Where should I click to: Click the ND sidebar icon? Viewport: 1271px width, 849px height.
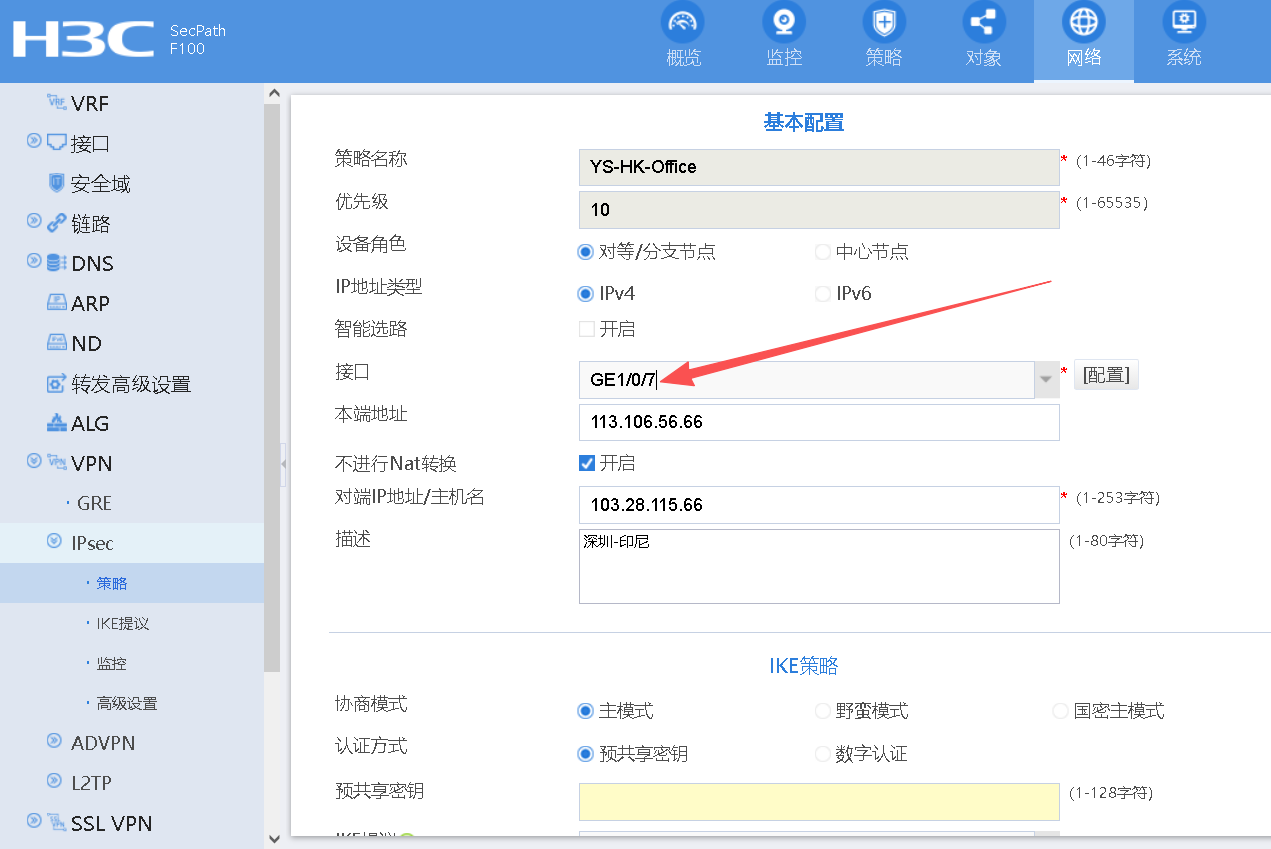point(56,342)
